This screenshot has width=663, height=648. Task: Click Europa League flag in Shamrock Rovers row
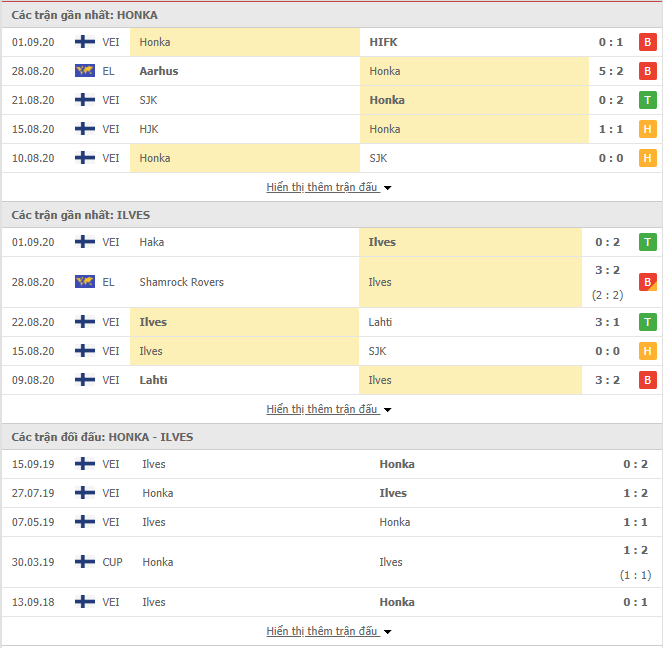pos(85,282)
